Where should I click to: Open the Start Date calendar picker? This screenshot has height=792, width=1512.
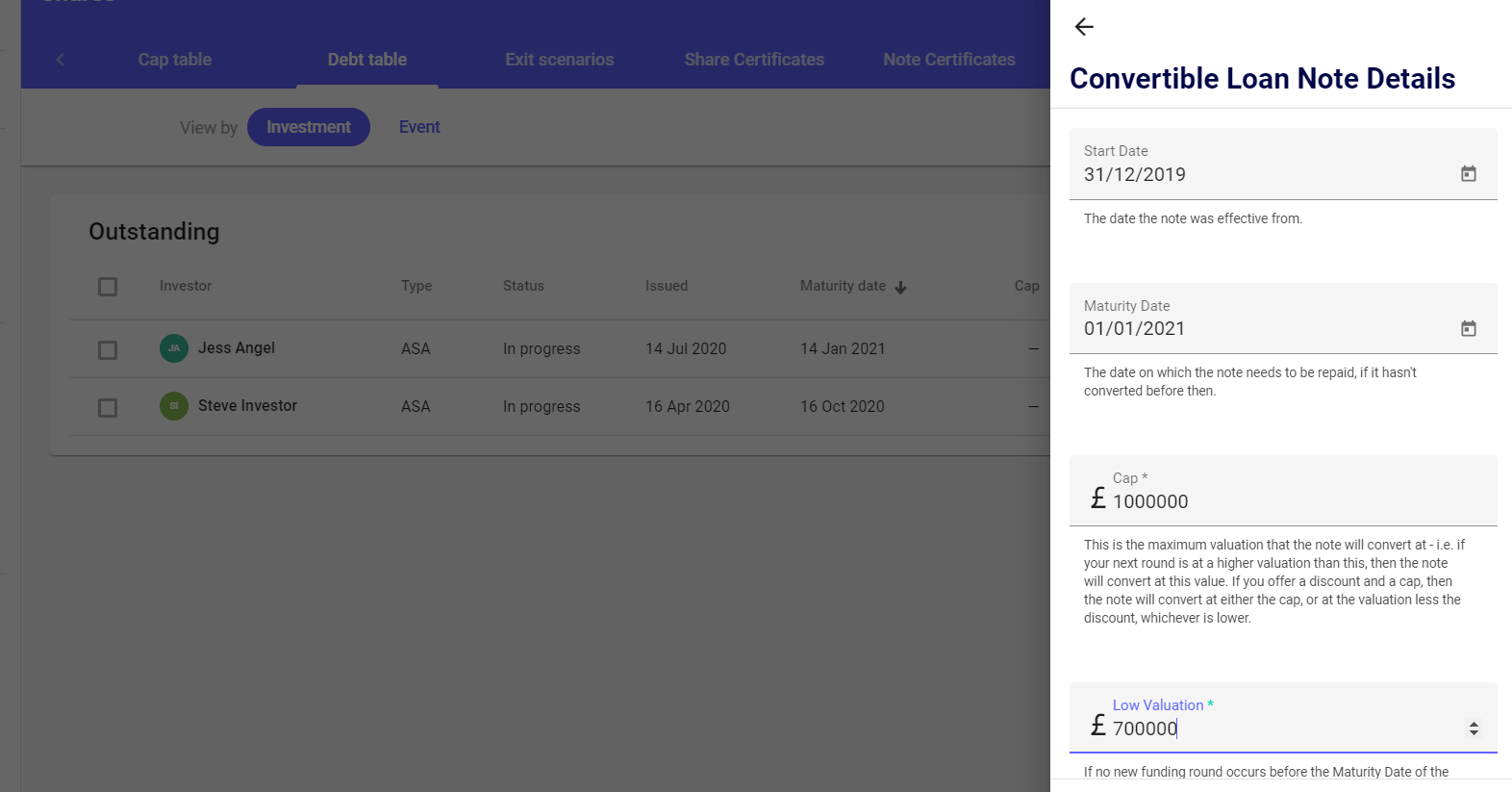pyautogui.click(x=1469, y=173)
